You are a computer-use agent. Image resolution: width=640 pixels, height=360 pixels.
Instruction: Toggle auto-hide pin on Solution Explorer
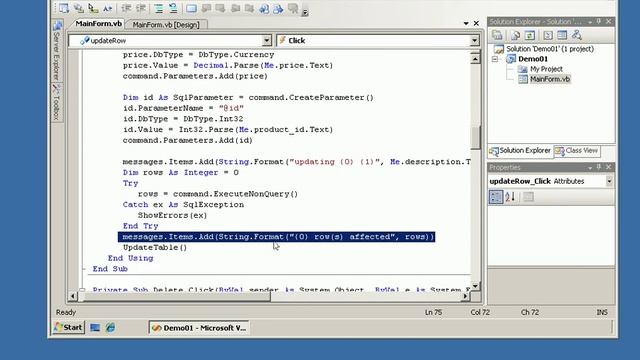coord(599,22)
